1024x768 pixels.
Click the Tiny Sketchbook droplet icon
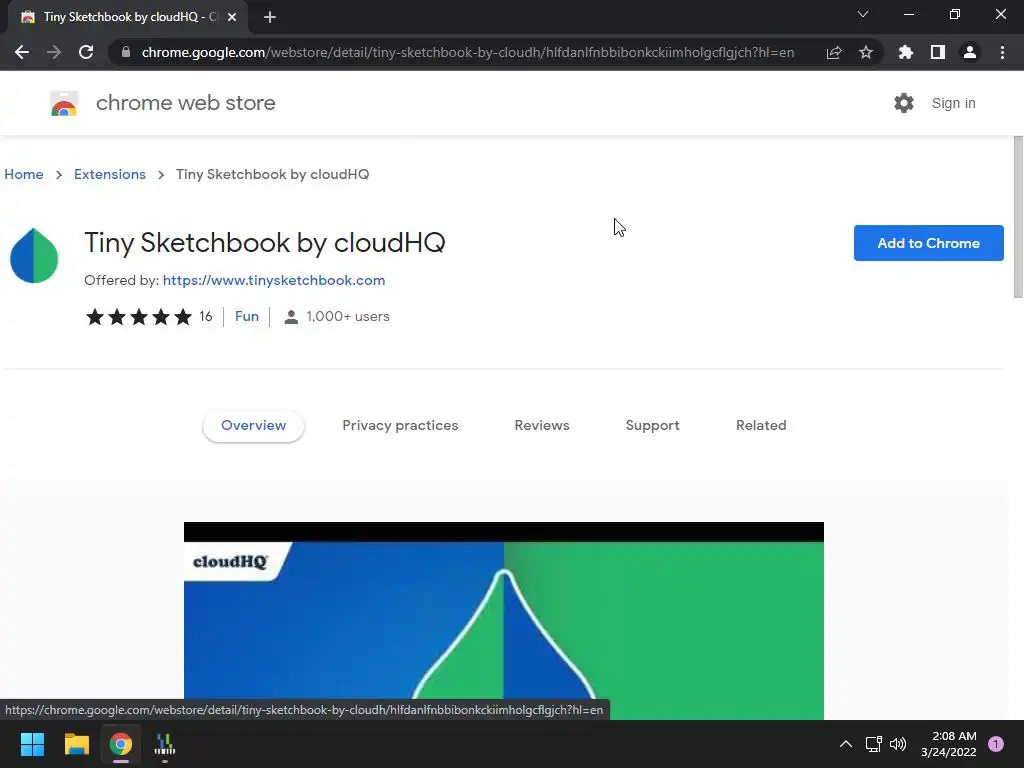pyautogui.click(x=34, y=255)
